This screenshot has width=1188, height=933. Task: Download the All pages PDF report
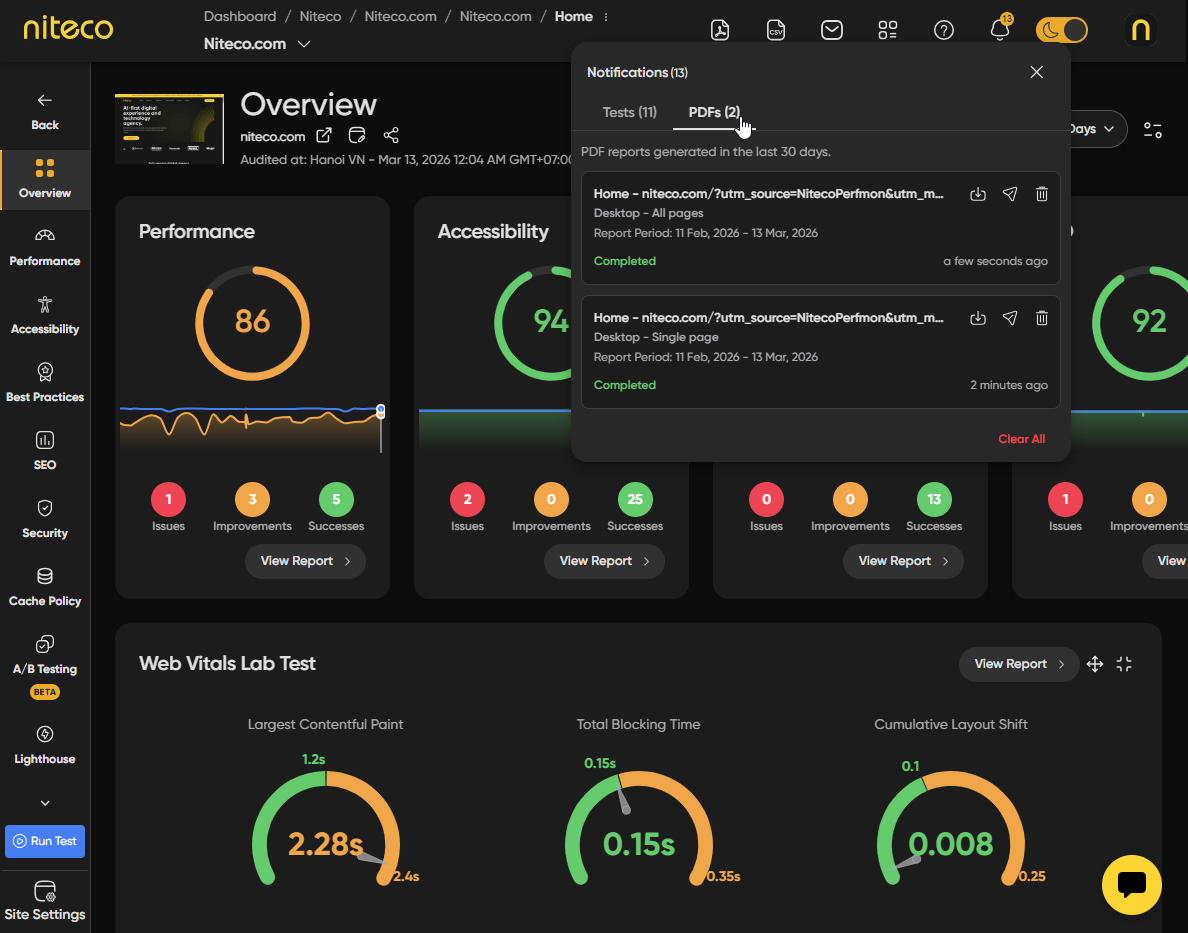(978, 194)
